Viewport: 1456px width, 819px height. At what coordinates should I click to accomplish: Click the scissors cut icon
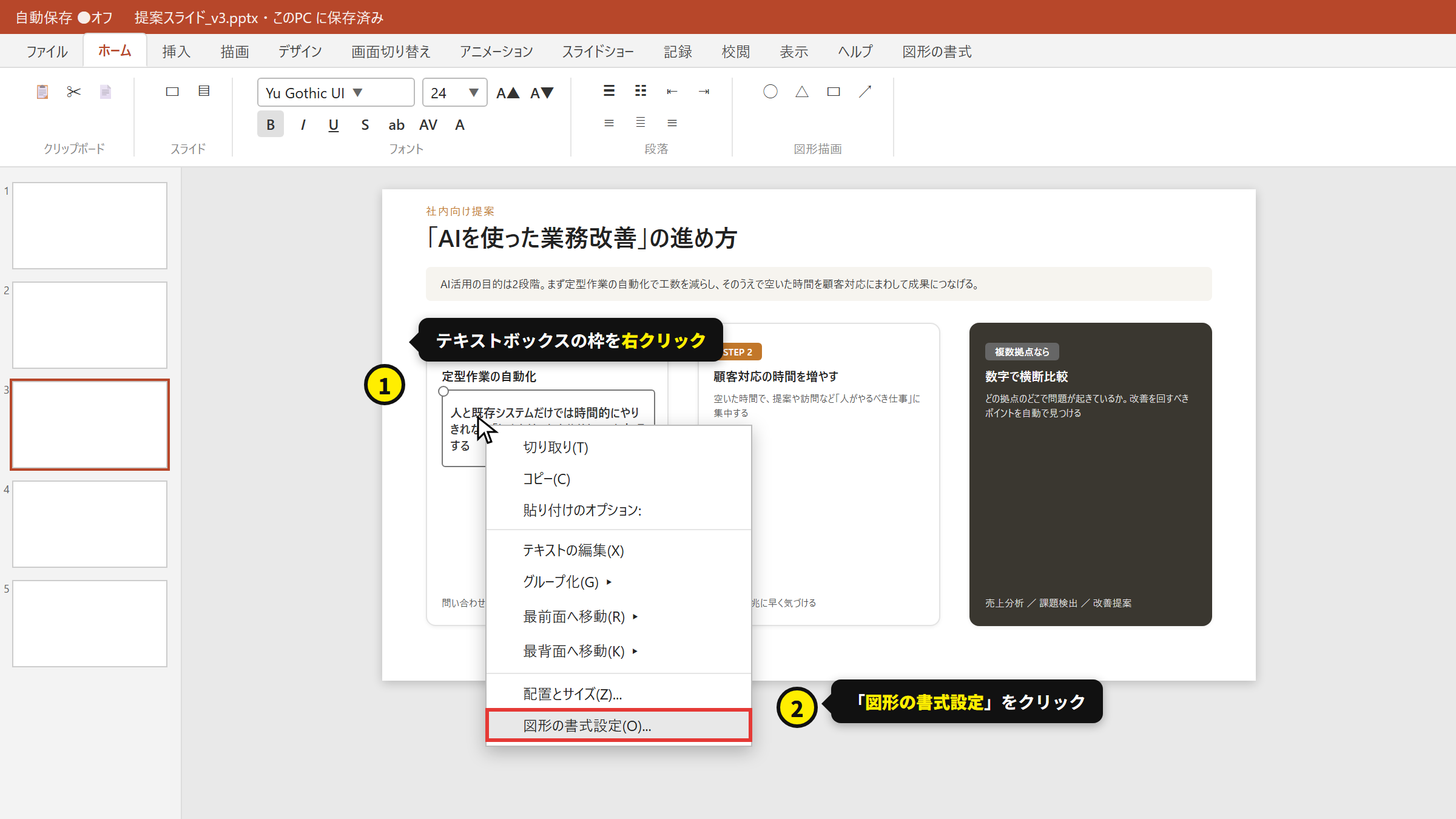74,92
